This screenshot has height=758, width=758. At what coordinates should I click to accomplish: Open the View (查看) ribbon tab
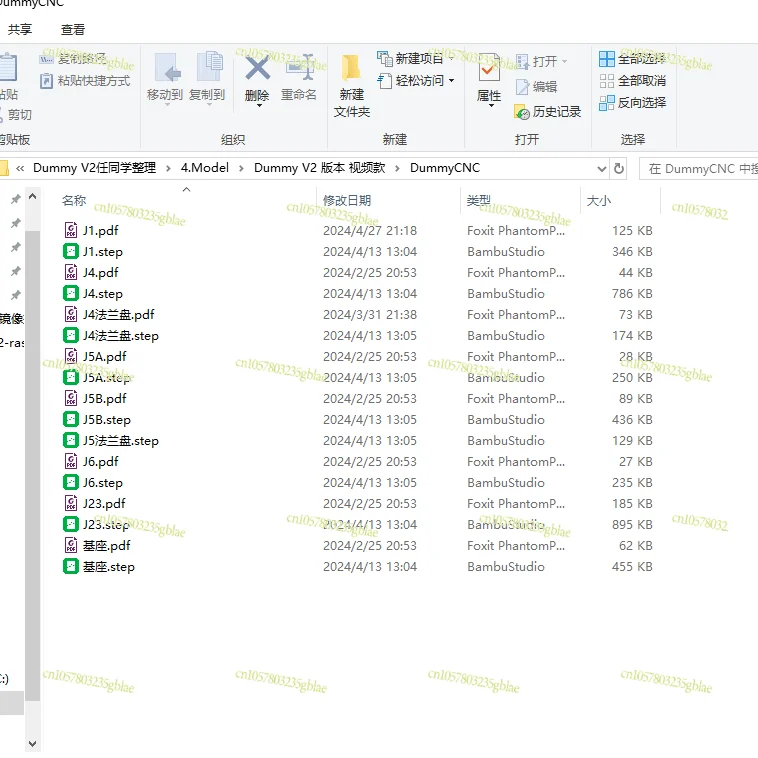73,29
